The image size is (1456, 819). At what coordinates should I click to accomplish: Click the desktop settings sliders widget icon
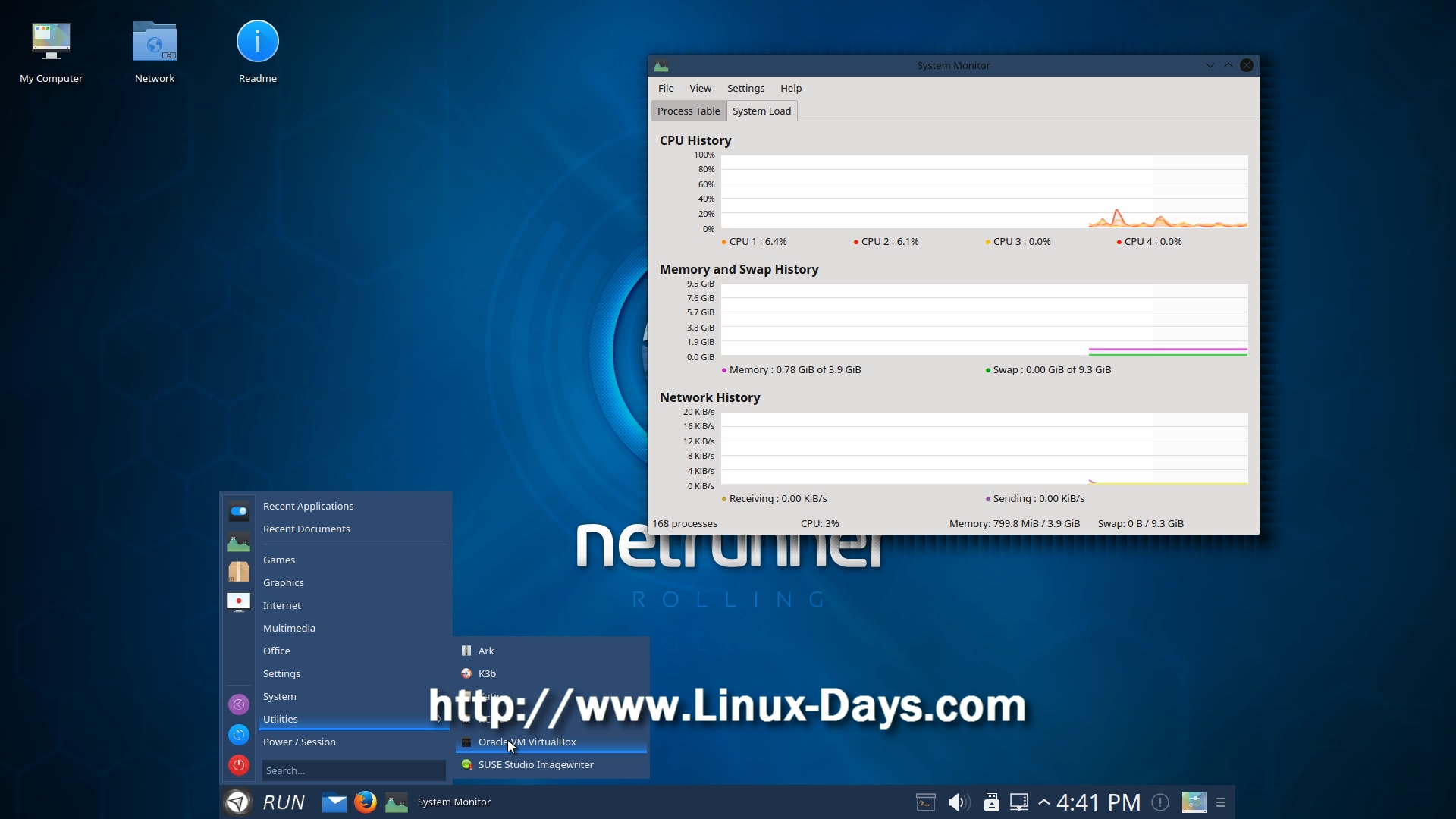[x=1194, y=802]
